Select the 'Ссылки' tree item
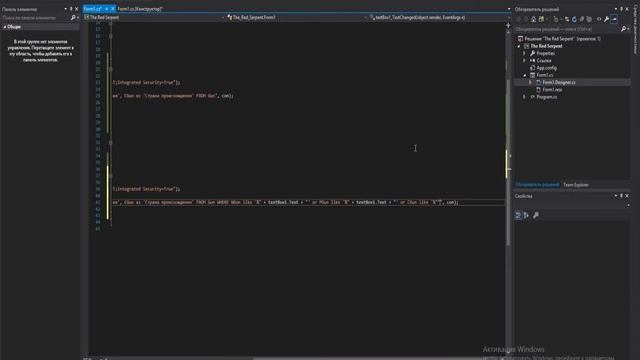The image size is (640, 360). pyautogui.click(x=544, y=61)
